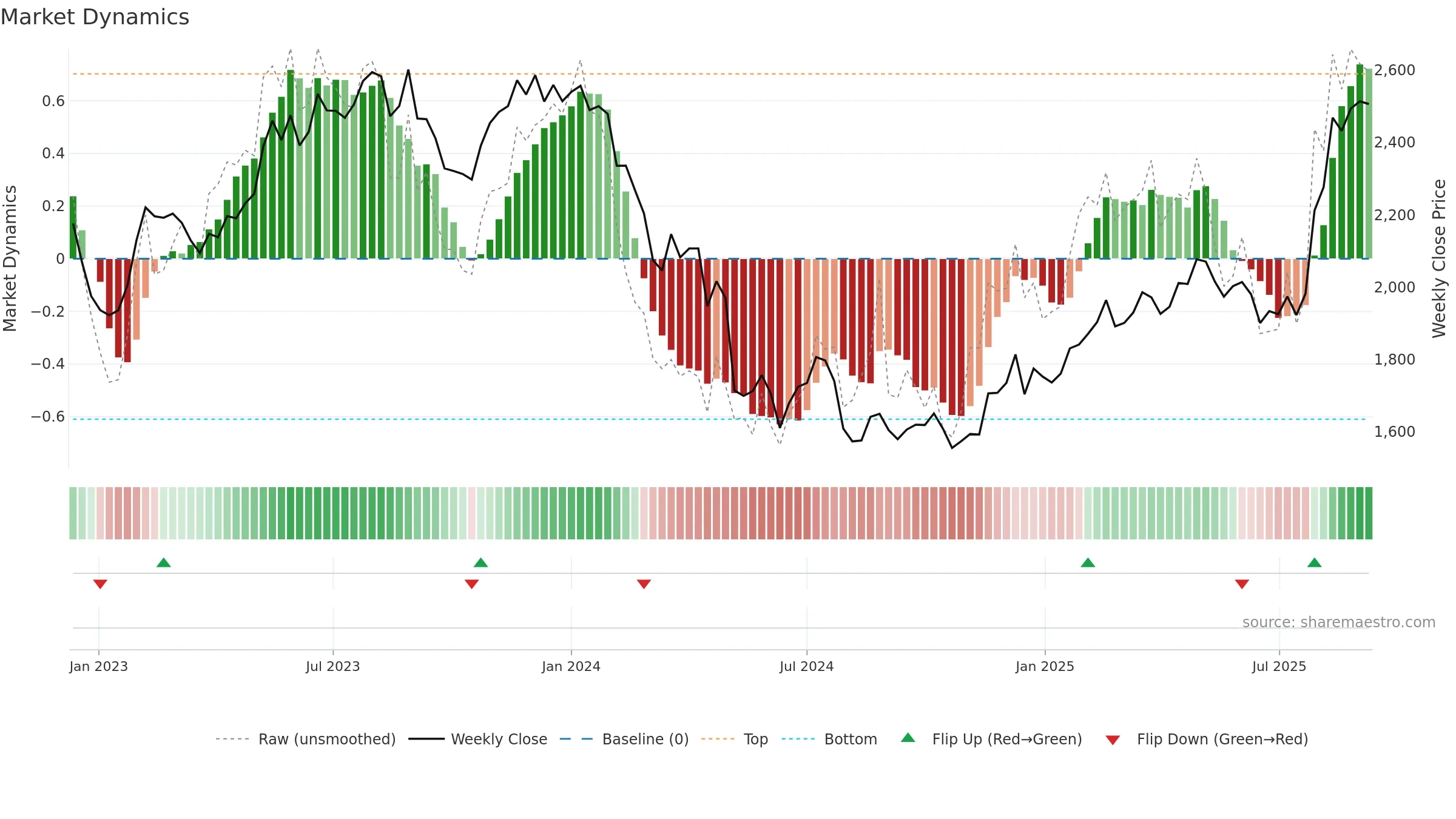Click 2,200 right axis price label
Screen dimensions: 1456x819
[1395, 215]
